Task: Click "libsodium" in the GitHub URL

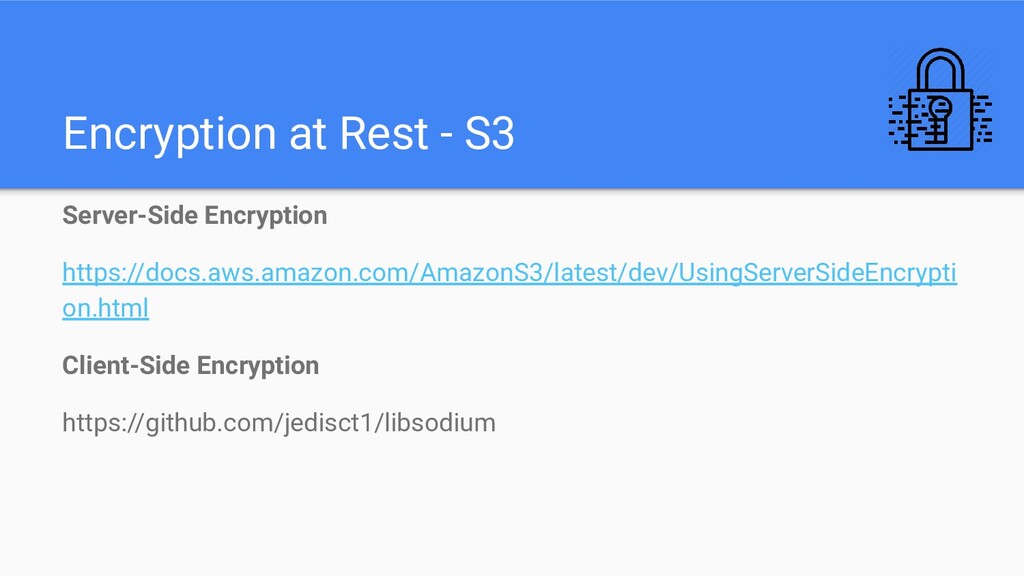Action: pyautogui.click(x=440, y=423)
